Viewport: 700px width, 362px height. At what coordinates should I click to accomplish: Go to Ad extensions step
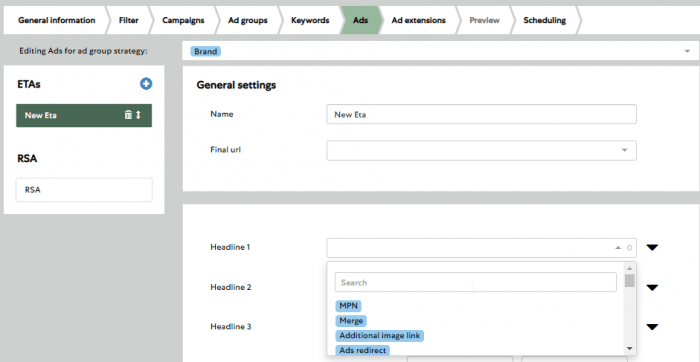tap(418, 21)
